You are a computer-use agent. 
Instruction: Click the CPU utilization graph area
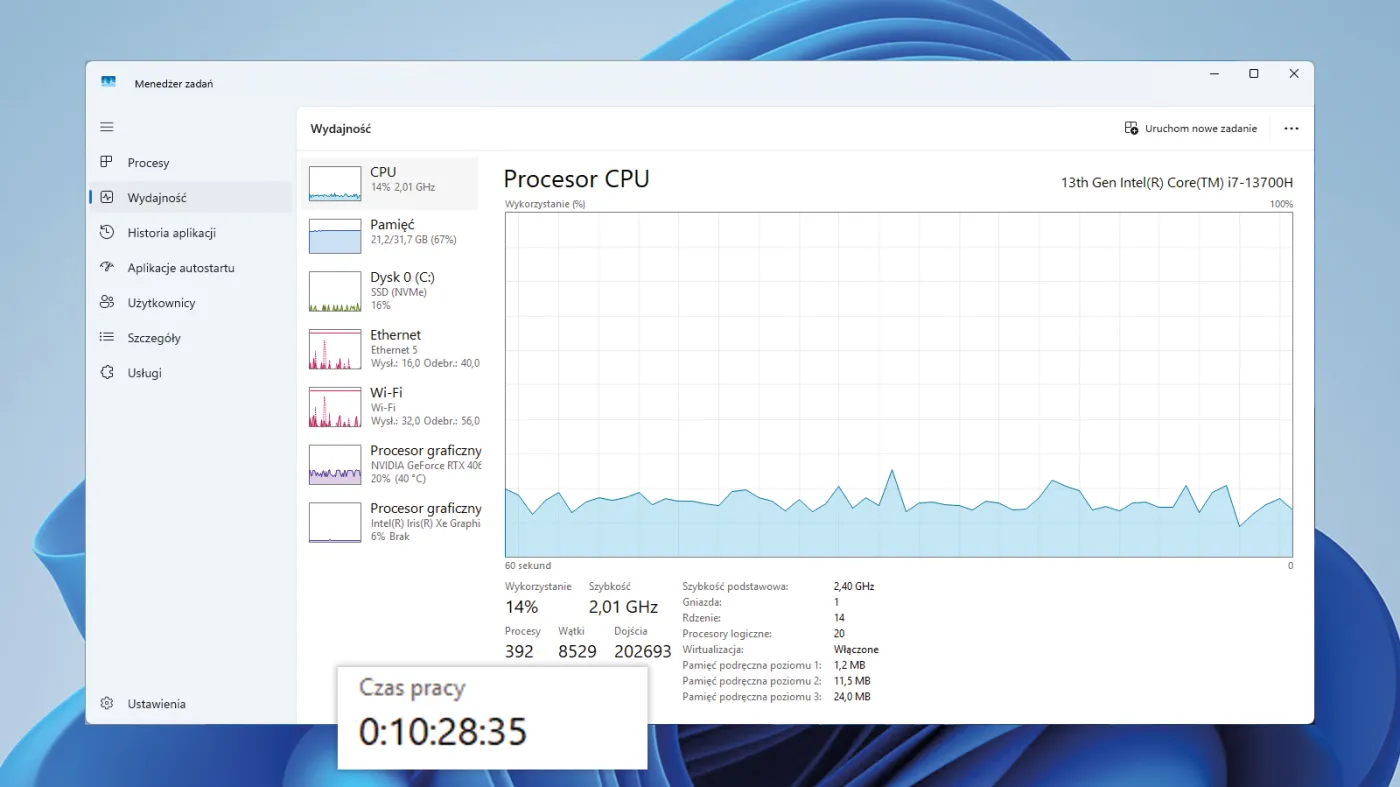[899, 385]
